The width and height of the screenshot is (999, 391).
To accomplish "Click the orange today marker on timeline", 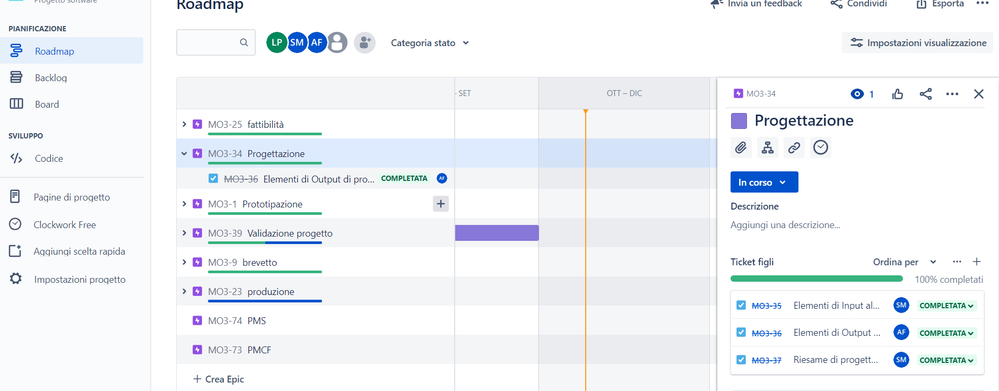I will [586, 112].
